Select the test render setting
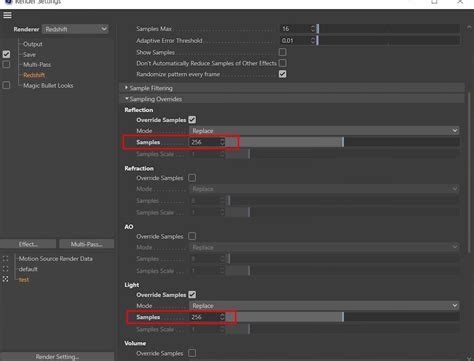This screenshot has height=361, width=474. (24, 280)
